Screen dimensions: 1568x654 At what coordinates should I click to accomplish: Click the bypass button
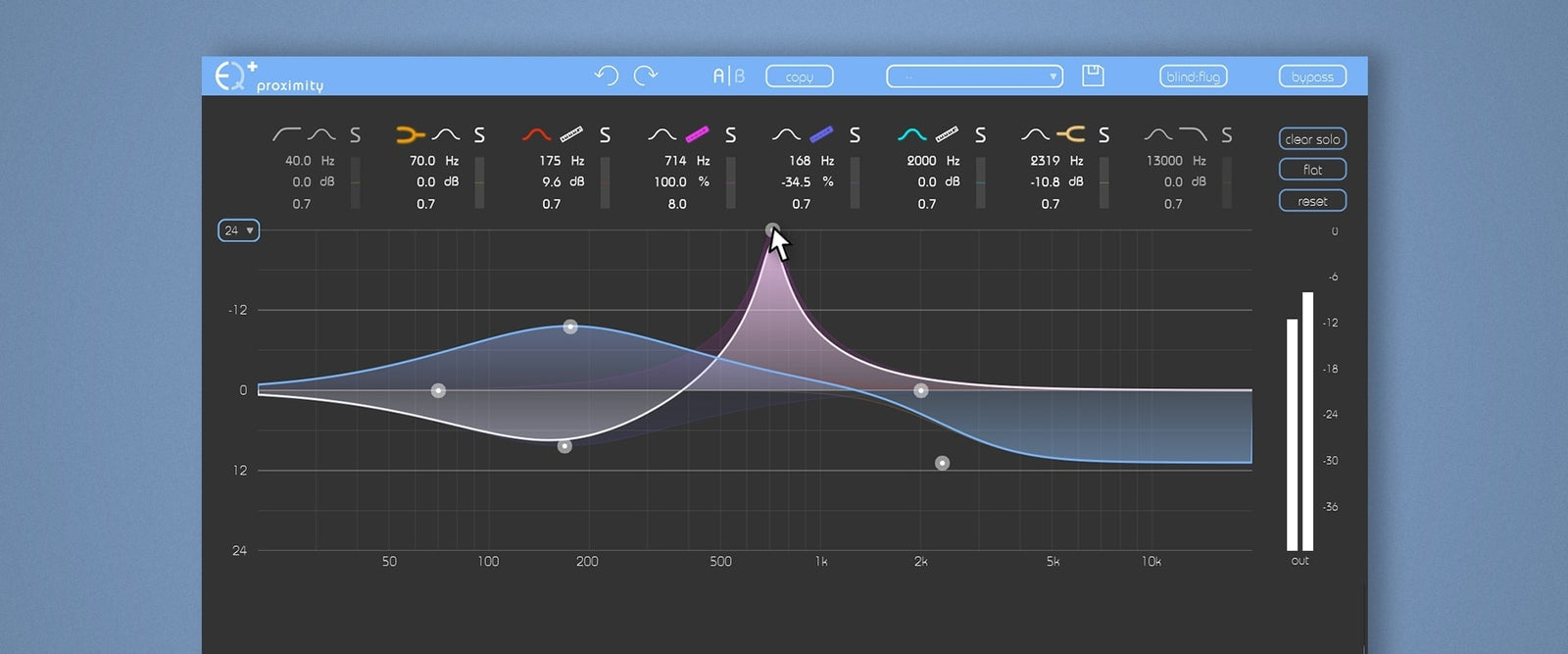pos(1312,76)
